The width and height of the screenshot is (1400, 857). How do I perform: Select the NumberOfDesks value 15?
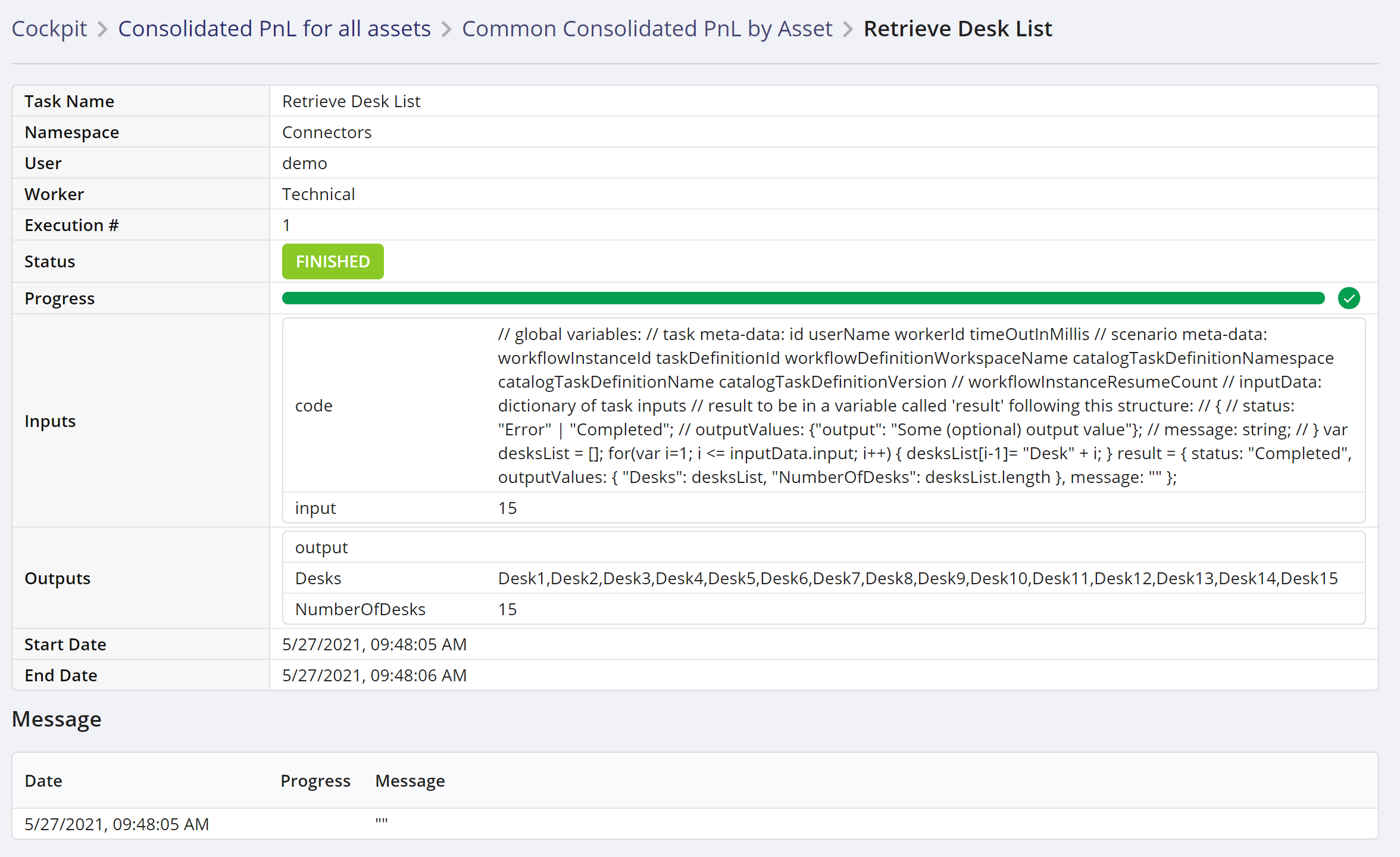[507, 609]
